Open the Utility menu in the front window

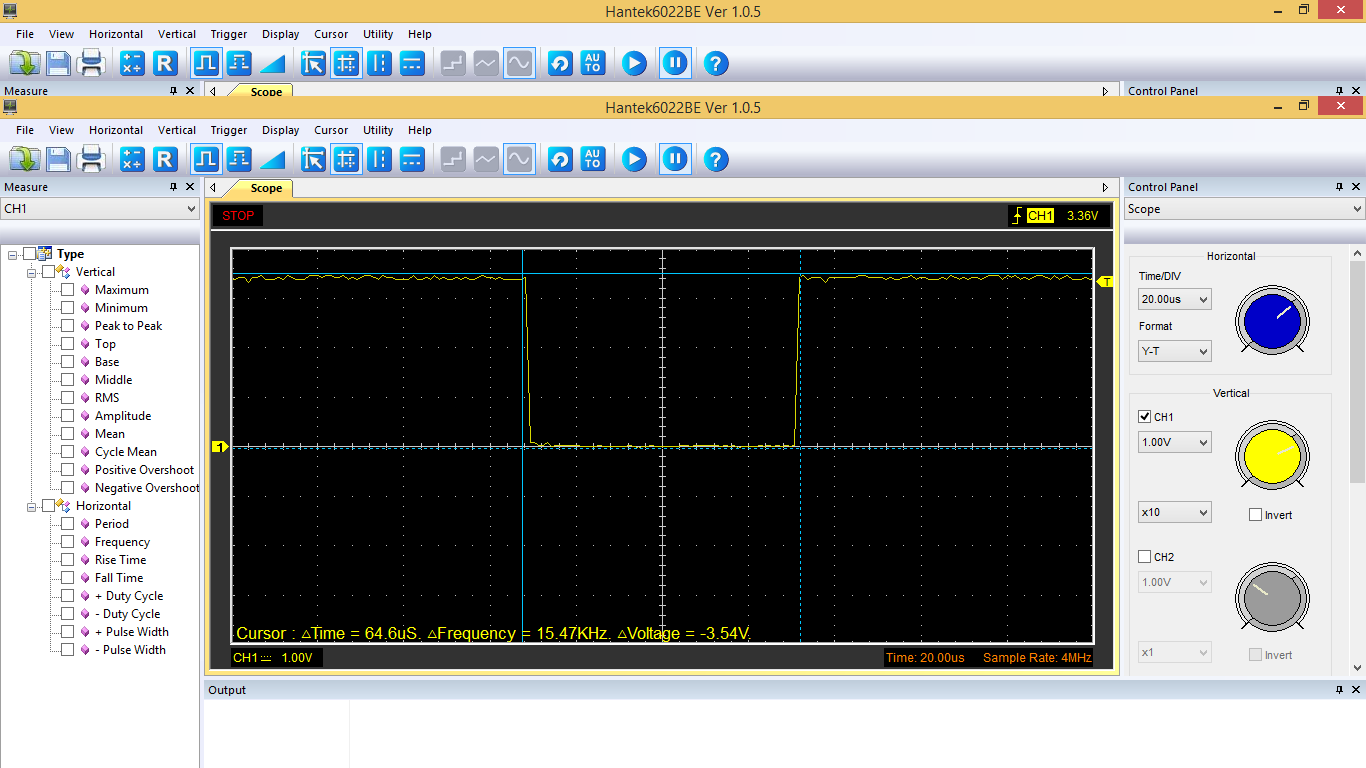click(x=378, y=130)
